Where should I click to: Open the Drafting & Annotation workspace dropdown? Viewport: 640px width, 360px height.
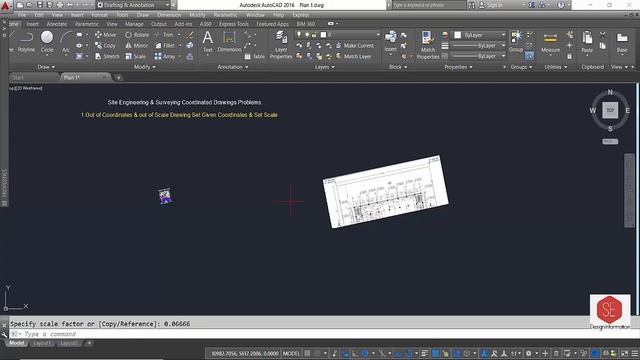point(133,5)
